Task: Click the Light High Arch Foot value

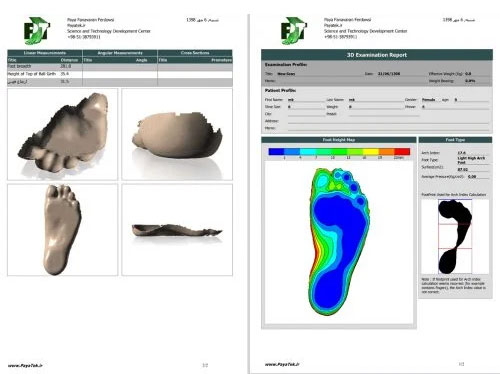Action: 471,160
